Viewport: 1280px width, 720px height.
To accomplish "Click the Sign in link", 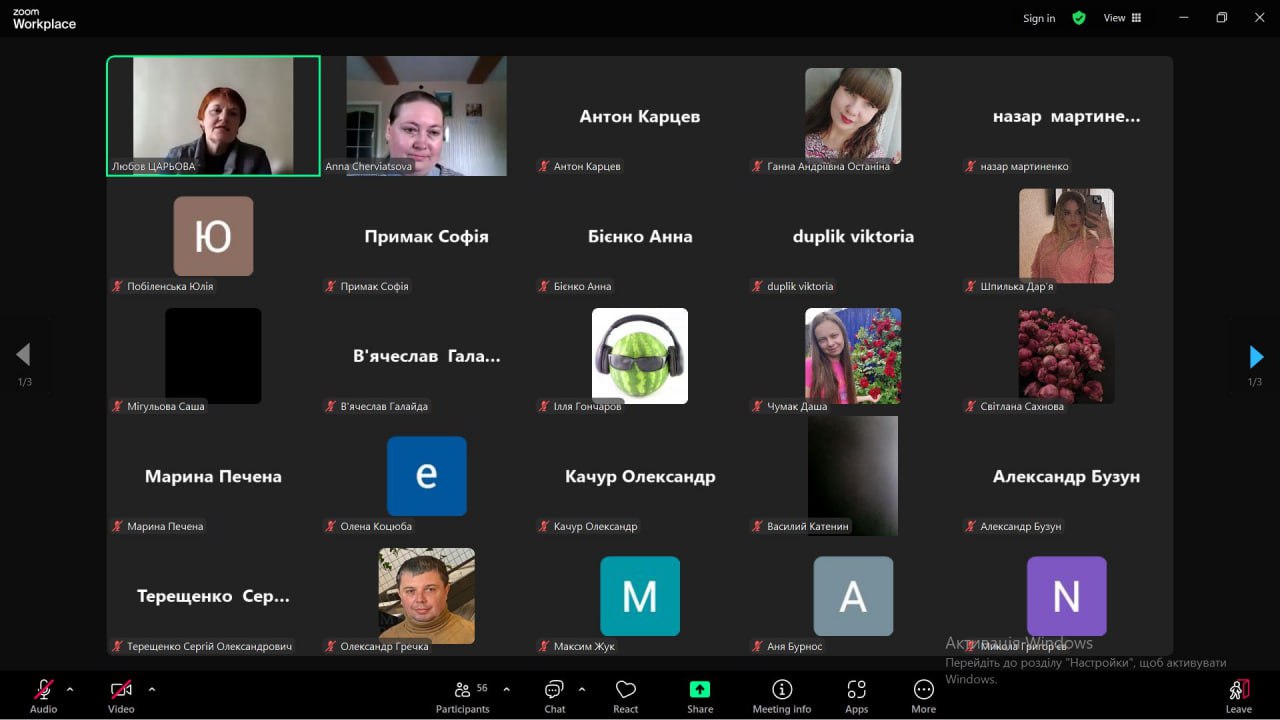I will (x=1038, y=18).
